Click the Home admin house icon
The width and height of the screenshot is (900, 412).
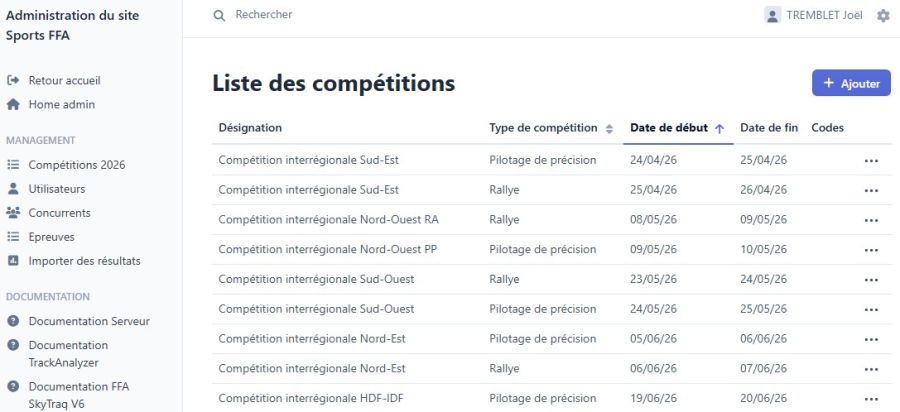click(13, 104)
